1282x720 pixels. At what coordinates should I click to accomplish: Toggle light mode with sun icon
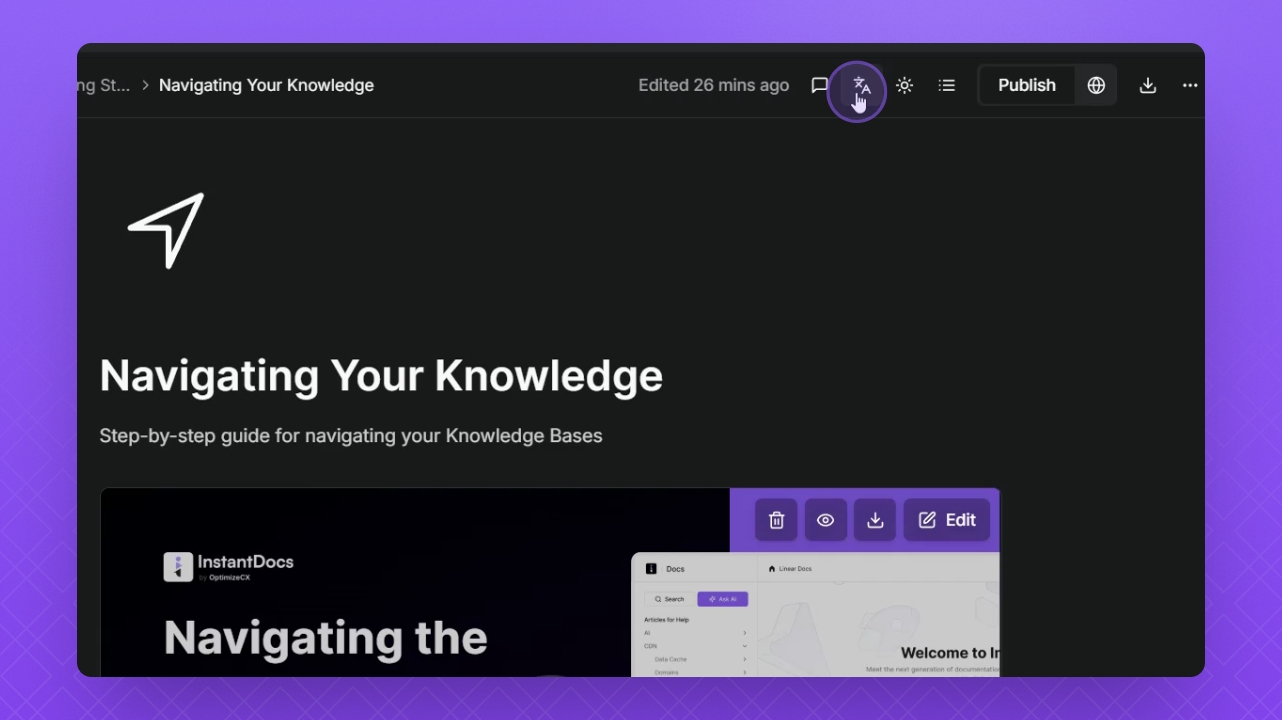(904, 86)
